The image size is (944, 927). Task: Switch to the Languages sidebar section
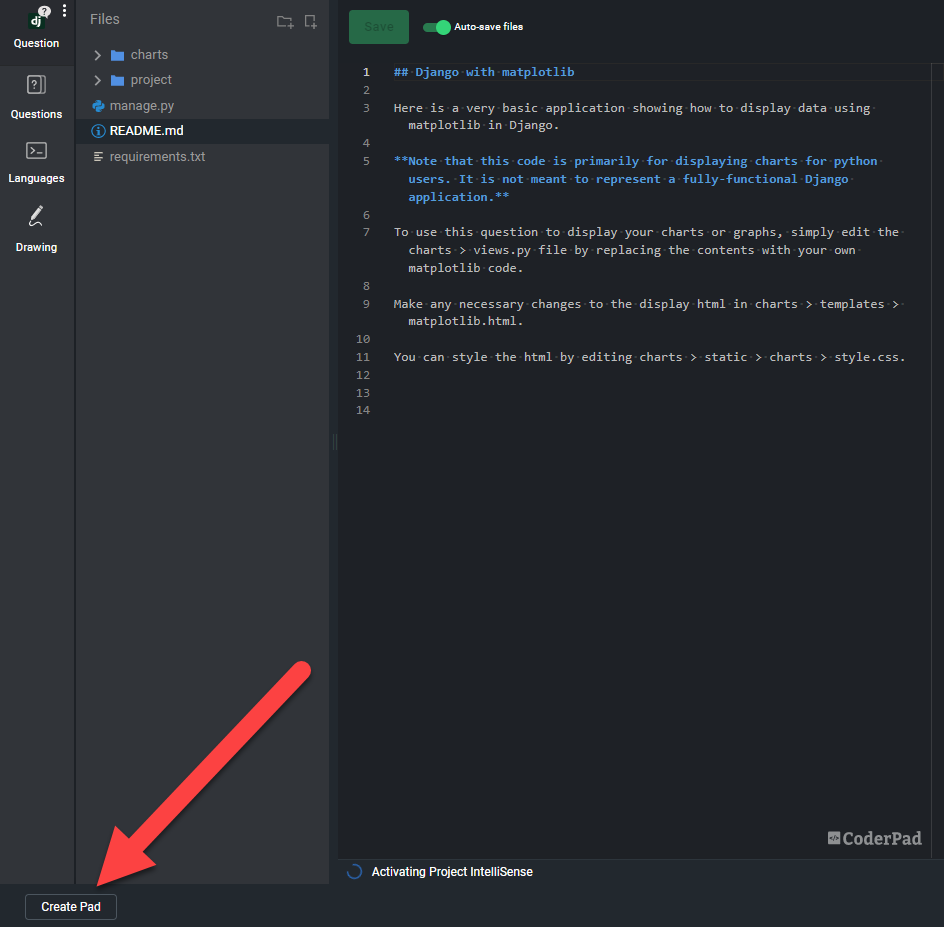coord(36,162)
